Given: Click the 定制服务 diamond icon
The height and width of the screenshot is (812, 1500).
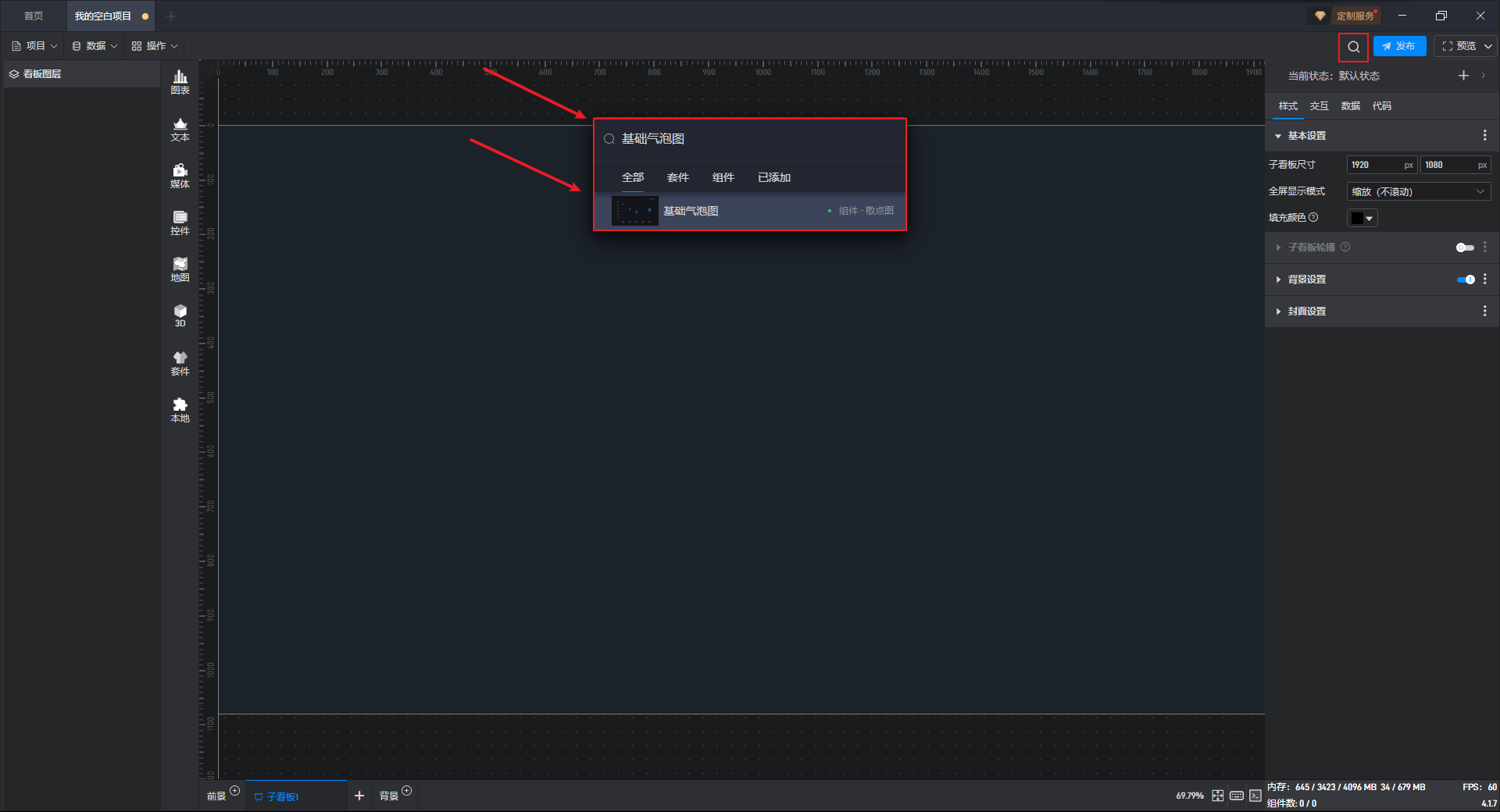Looking at the screenshot, I should [x=1320, y=16].
